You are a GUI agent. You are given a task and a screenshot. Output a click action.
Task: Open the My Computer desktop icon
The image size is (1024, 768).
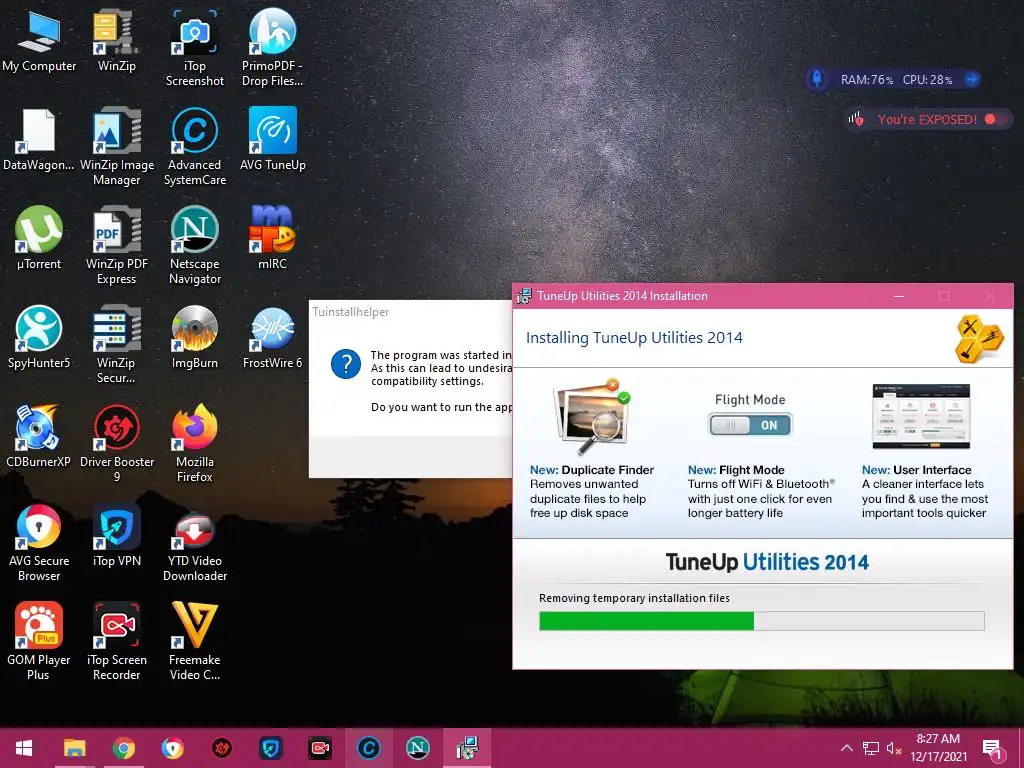click(x=39, y=40)
